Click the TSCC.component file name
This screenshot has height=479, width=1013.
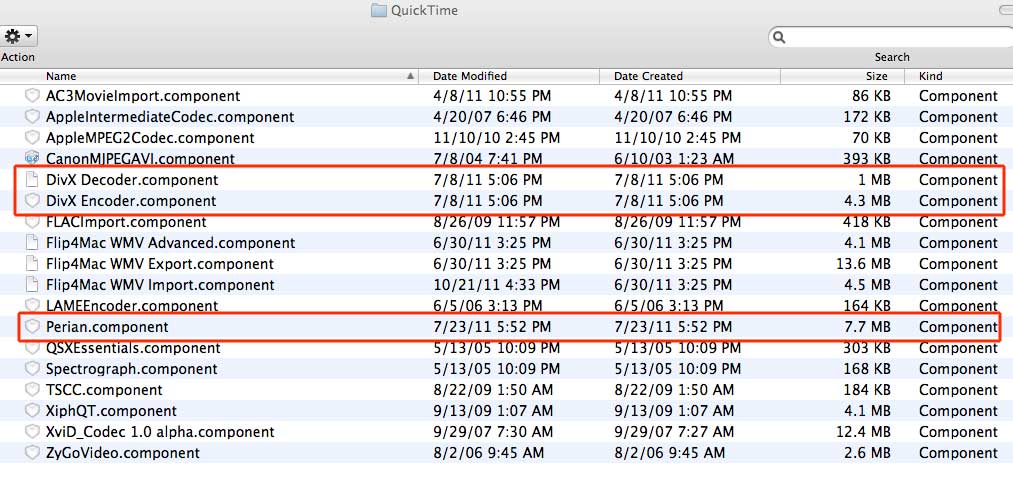coord(104,390)
